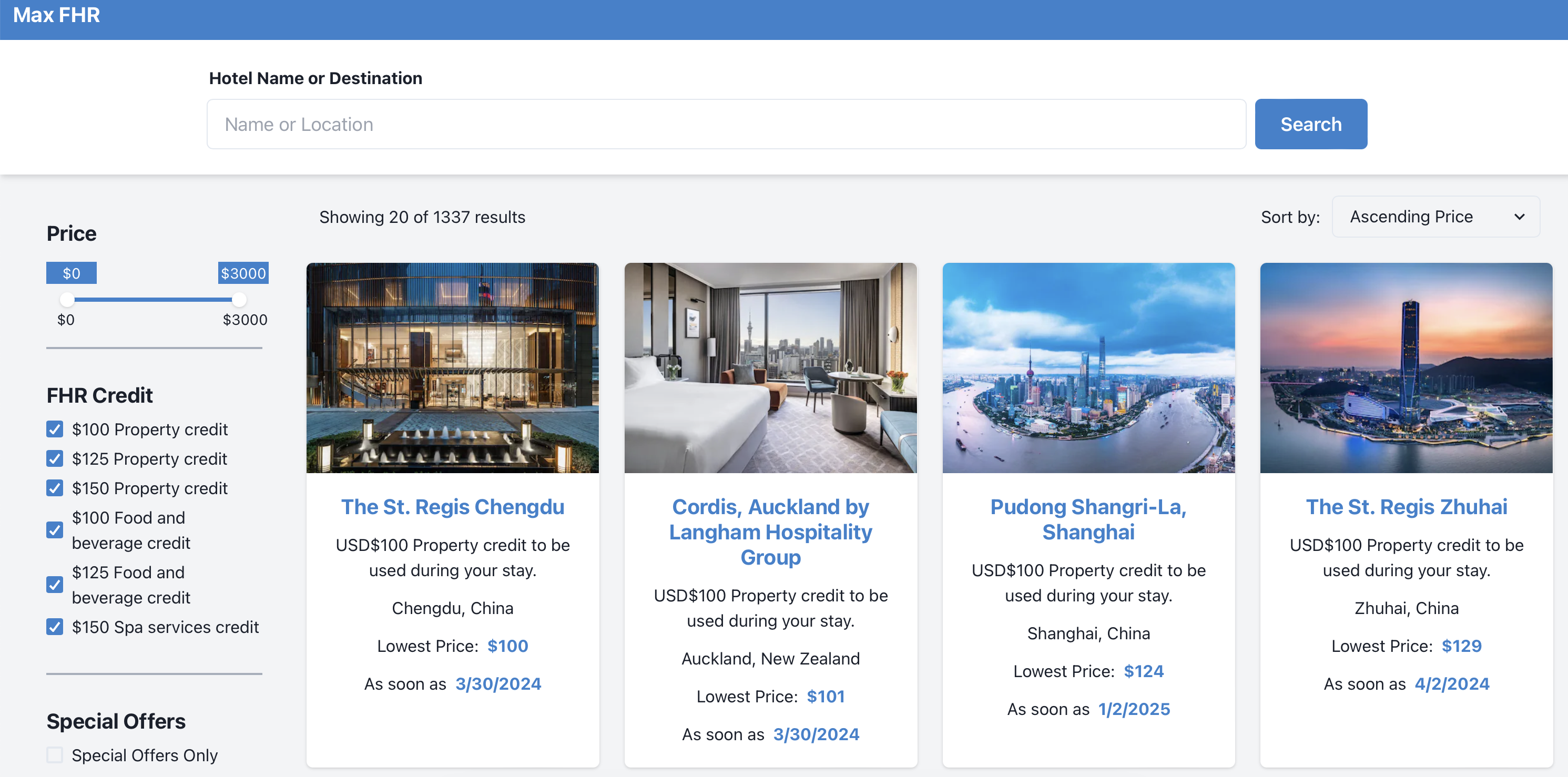Screen dimensions: 1568x777
Task: Click the $124 lowest price for Shangri-La
Action: [1143, 671]
